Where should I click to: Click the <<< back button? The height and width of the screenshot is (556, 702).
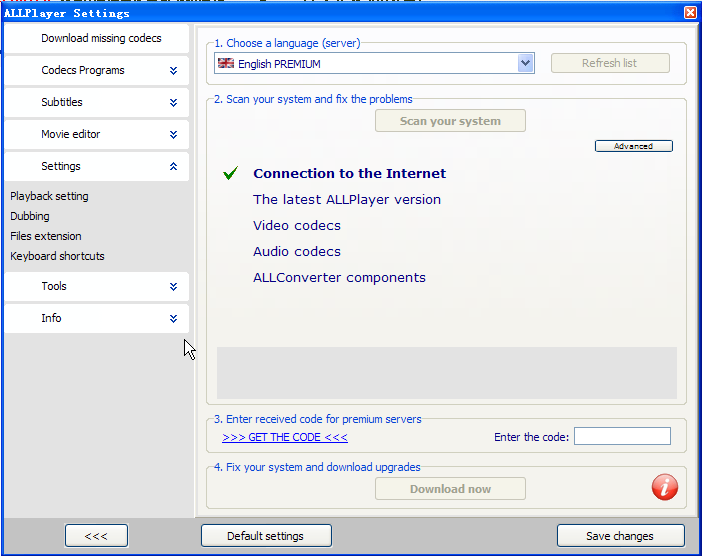[96, 536]
